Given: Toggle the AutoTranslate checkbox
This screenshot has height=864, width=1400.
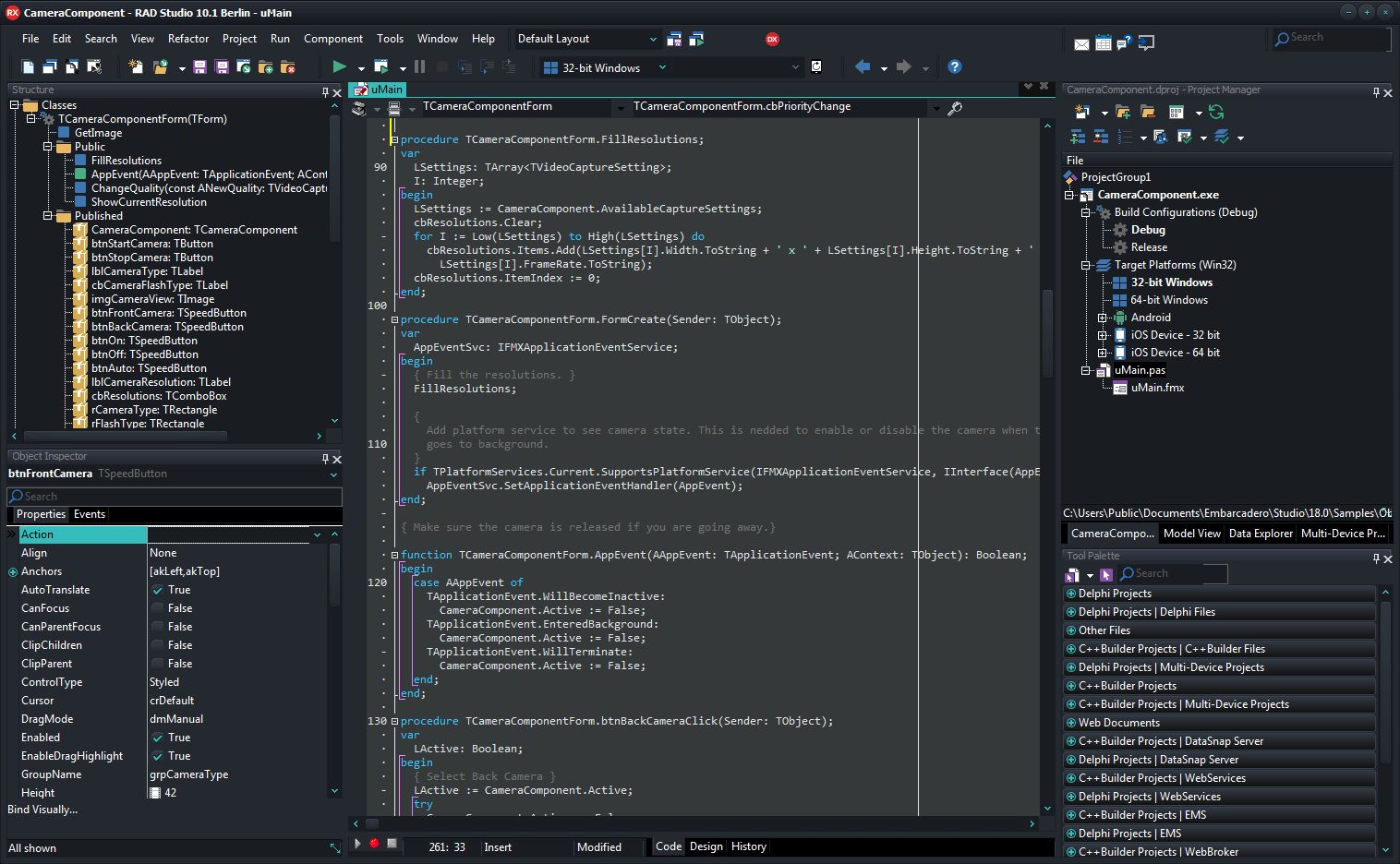Looking at the screenshot, I should click(x=158, y=590).
